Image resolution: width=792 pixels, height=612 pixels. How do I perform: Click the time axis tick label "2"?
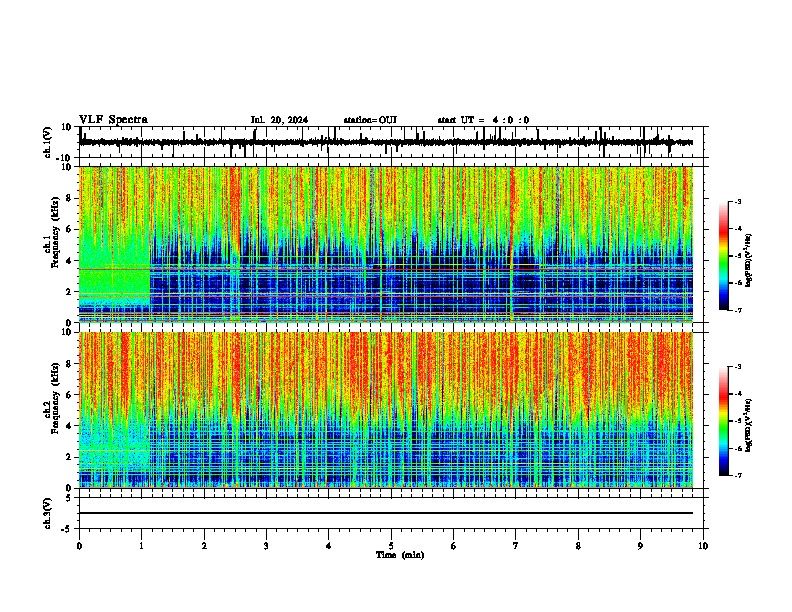tap(204, 546)
